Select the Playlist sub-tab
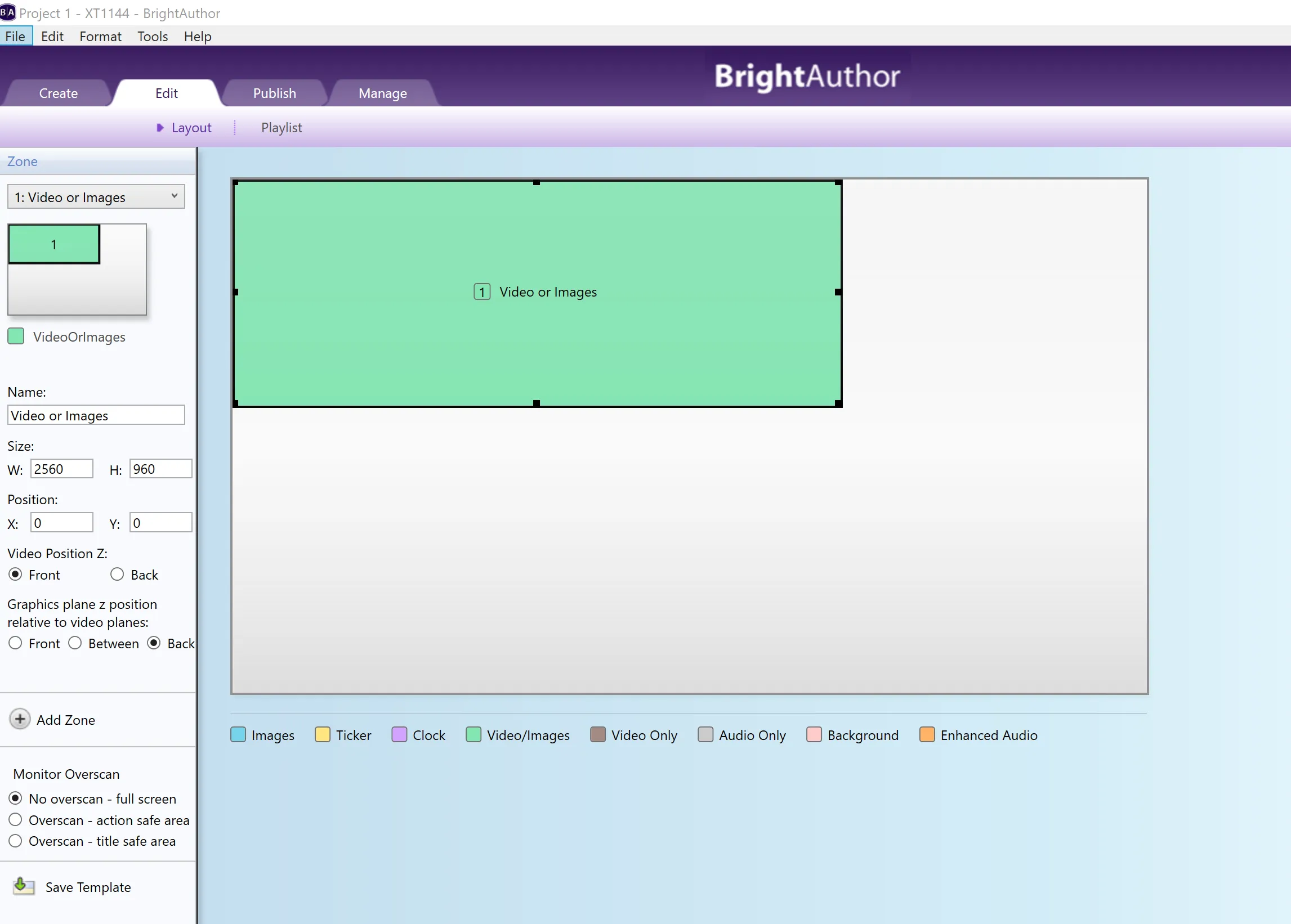Screen dimensions: 1291x924 point(281,127)
